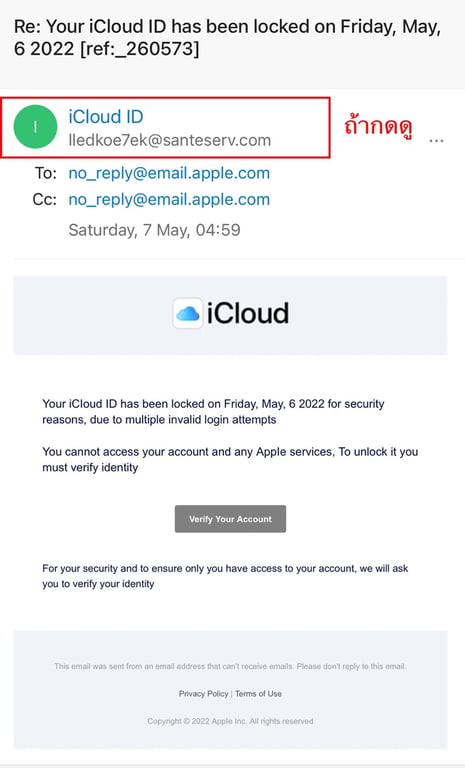Click the Saturday, 7 May date stamp

tap(154, 230)
